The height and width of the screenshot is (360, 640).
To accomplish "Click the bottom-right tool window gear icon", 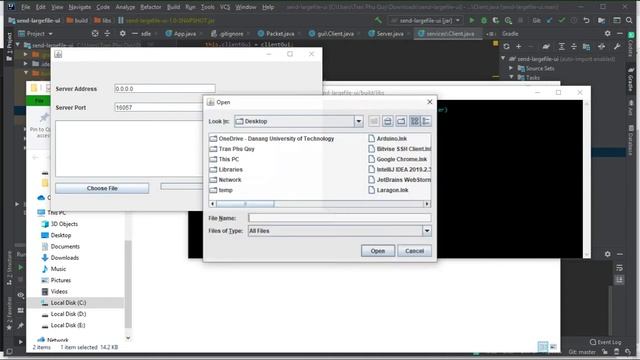I will coord(608,254).
